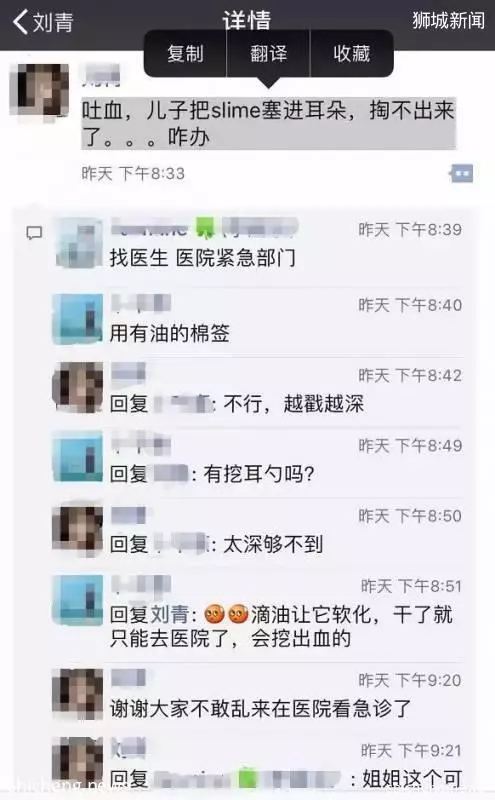The height and width of the screenshot is (800, 495).
Task: Select the comment 找医生 医院紧急部门
Action: [203, 258]
